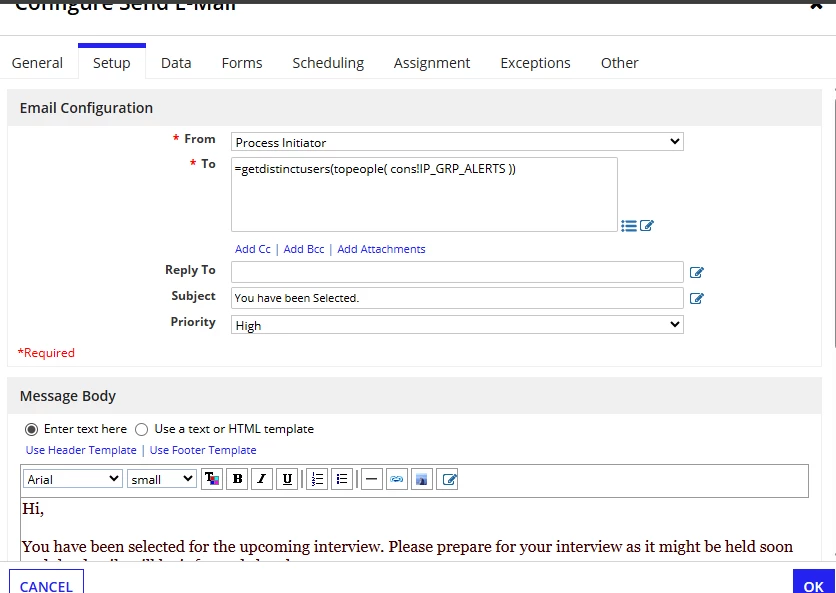Open directory picker list icon beside To
The width and height of the screenshot is (836, 593).
coord(629,226)
